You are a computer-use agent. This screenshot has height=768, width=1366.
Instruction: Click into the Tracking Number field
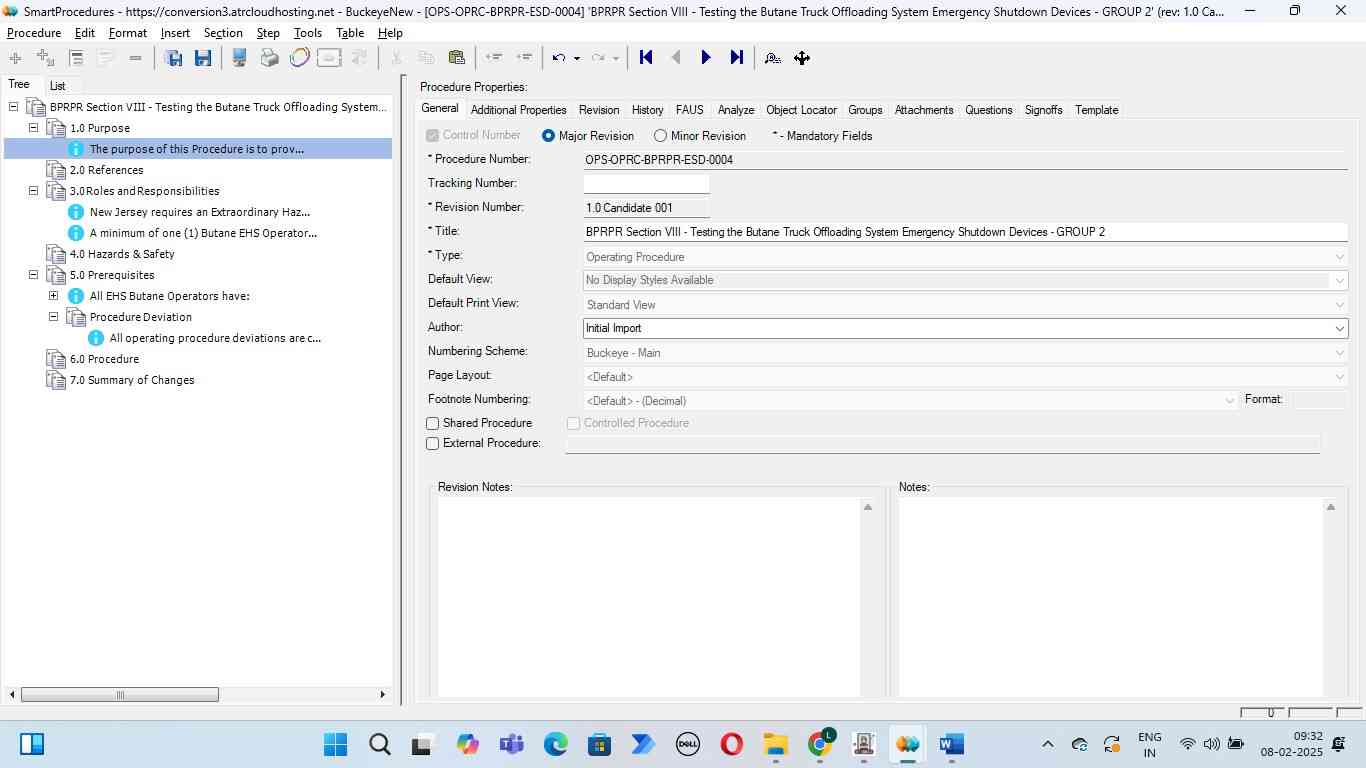click(x=646, y=184)
